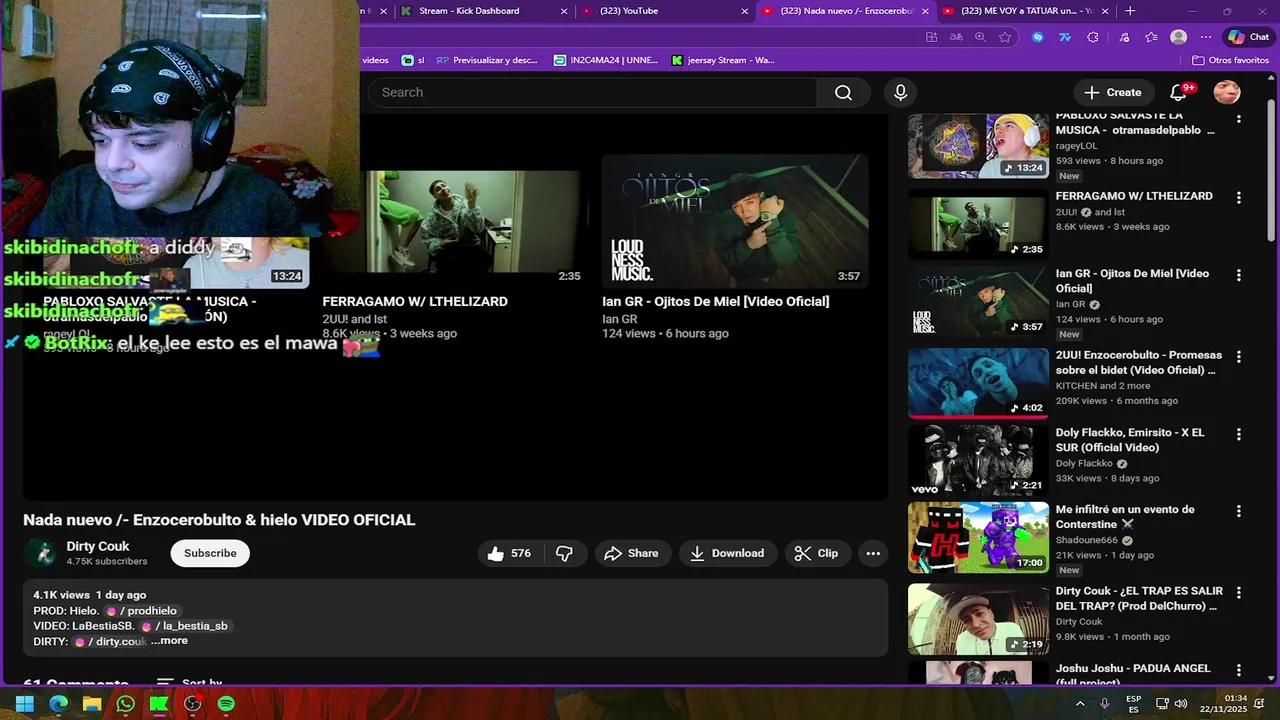Dislike the Nada nuevo video
The height and width of the screenshot is (720, 1280).
pos(564,553)
